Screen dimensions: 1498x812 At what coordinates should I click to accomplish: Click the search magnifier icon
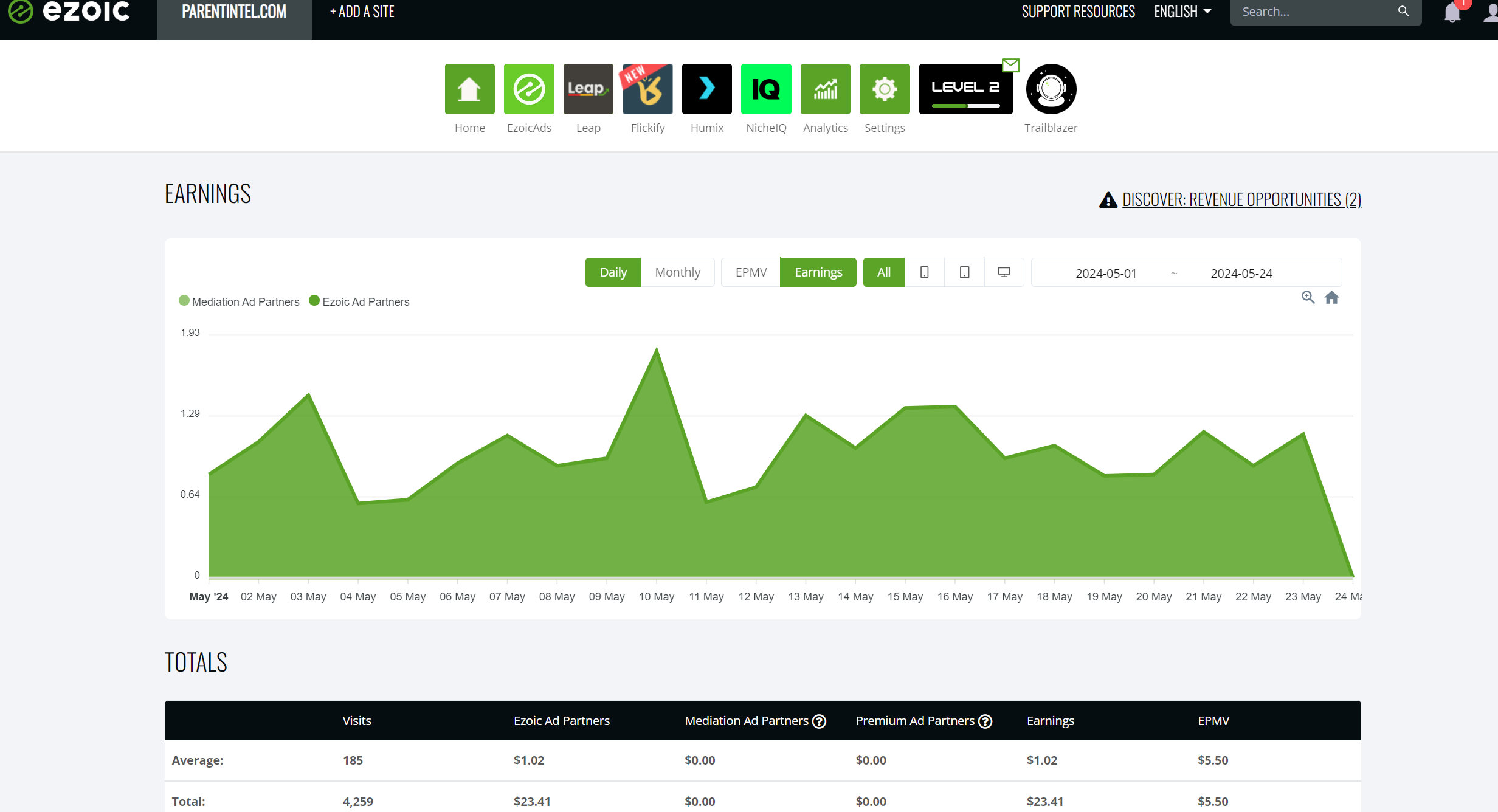click(1403, 11)
